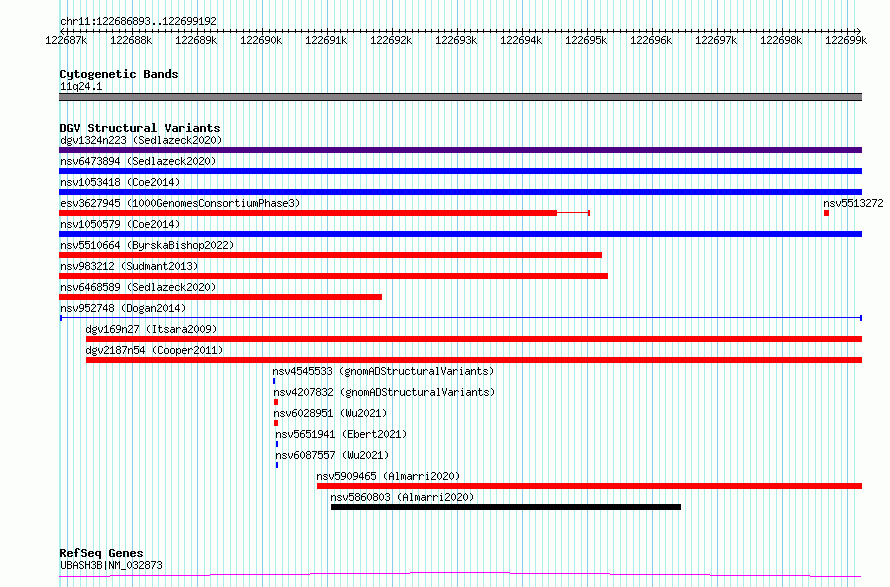The image size is (890, 587).
Task: Click the Cytogenetic Bands track title
Action: [119, 74]
